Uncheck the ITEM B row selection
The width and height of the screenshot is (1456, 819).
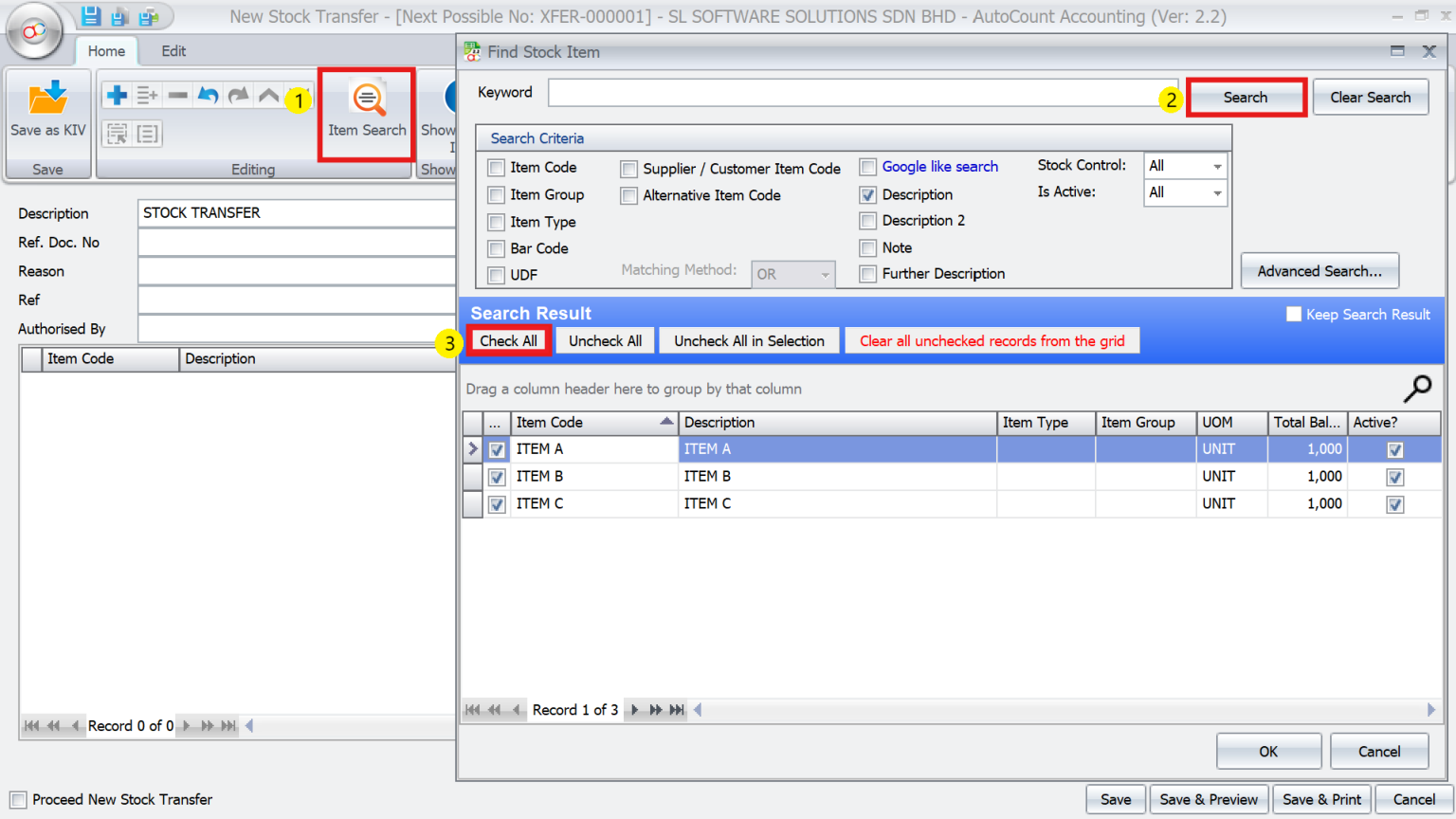pos(497,477)
